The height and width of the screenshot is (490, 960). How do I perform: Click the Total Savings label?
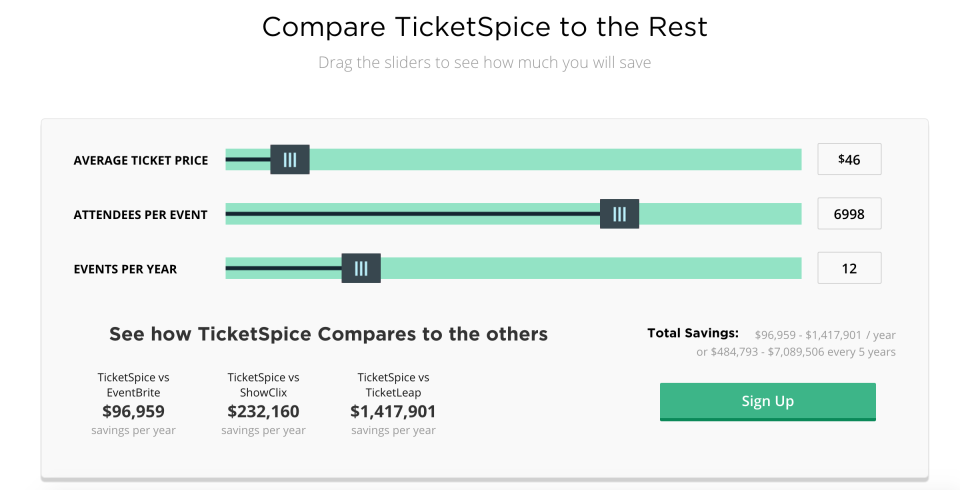tap(693, 333)
